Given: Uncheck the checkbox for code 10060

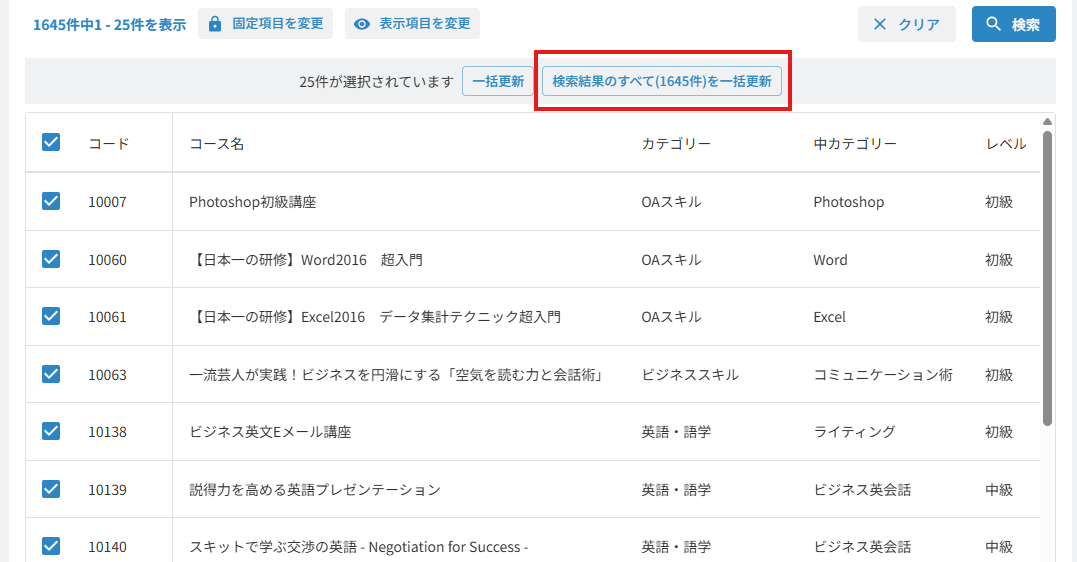Looking at the screenshot, I should pyautogui.click(x=51, y=258).
